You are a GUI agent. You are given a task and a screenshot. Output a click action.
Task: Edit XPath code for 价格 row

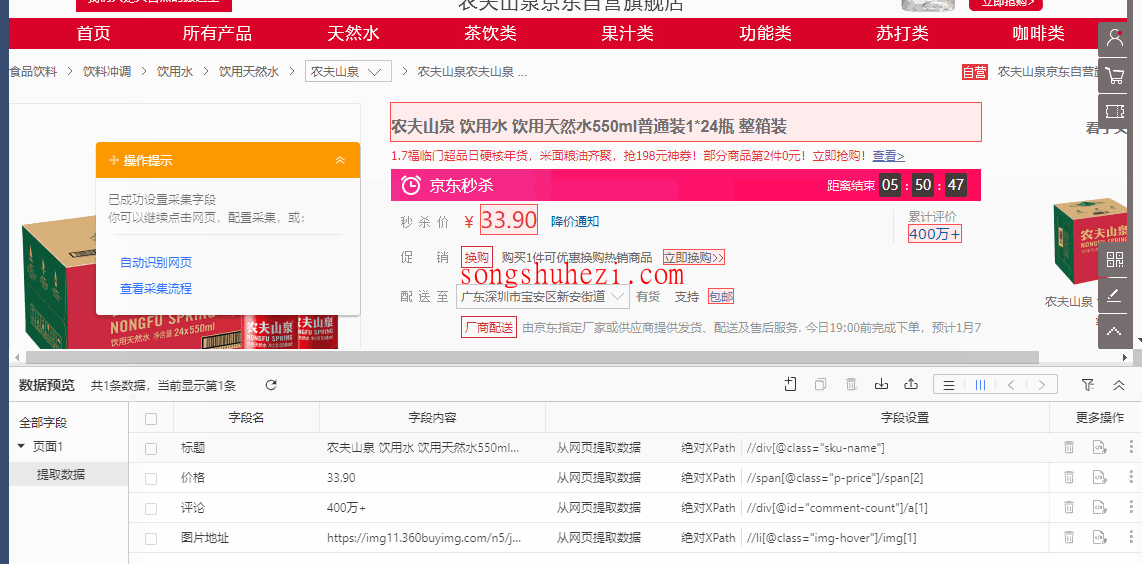(1100, 477)
